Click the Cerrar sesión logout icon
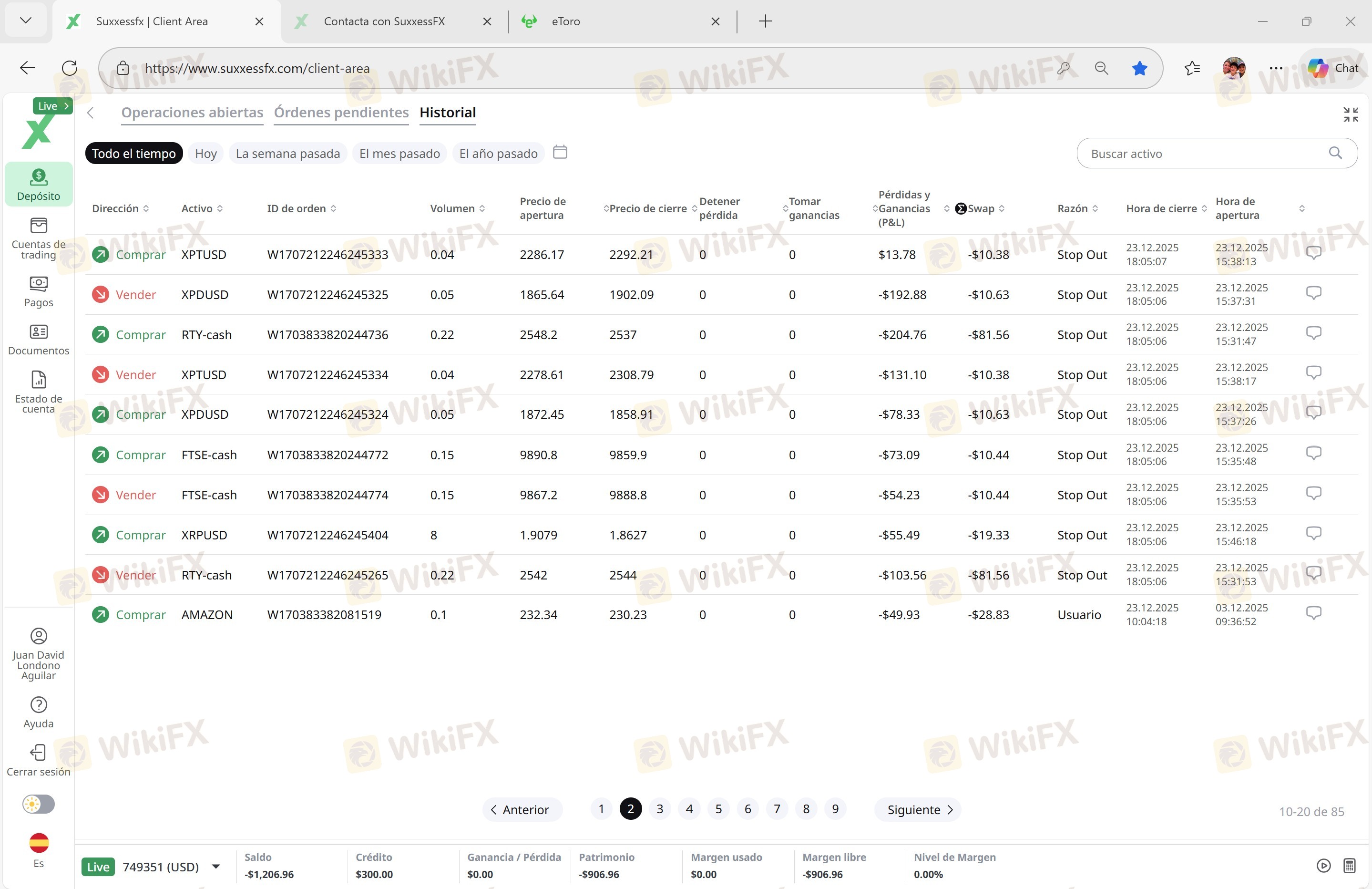The image size is (1372, 889). pyautogui.click(x=38, y=760)
